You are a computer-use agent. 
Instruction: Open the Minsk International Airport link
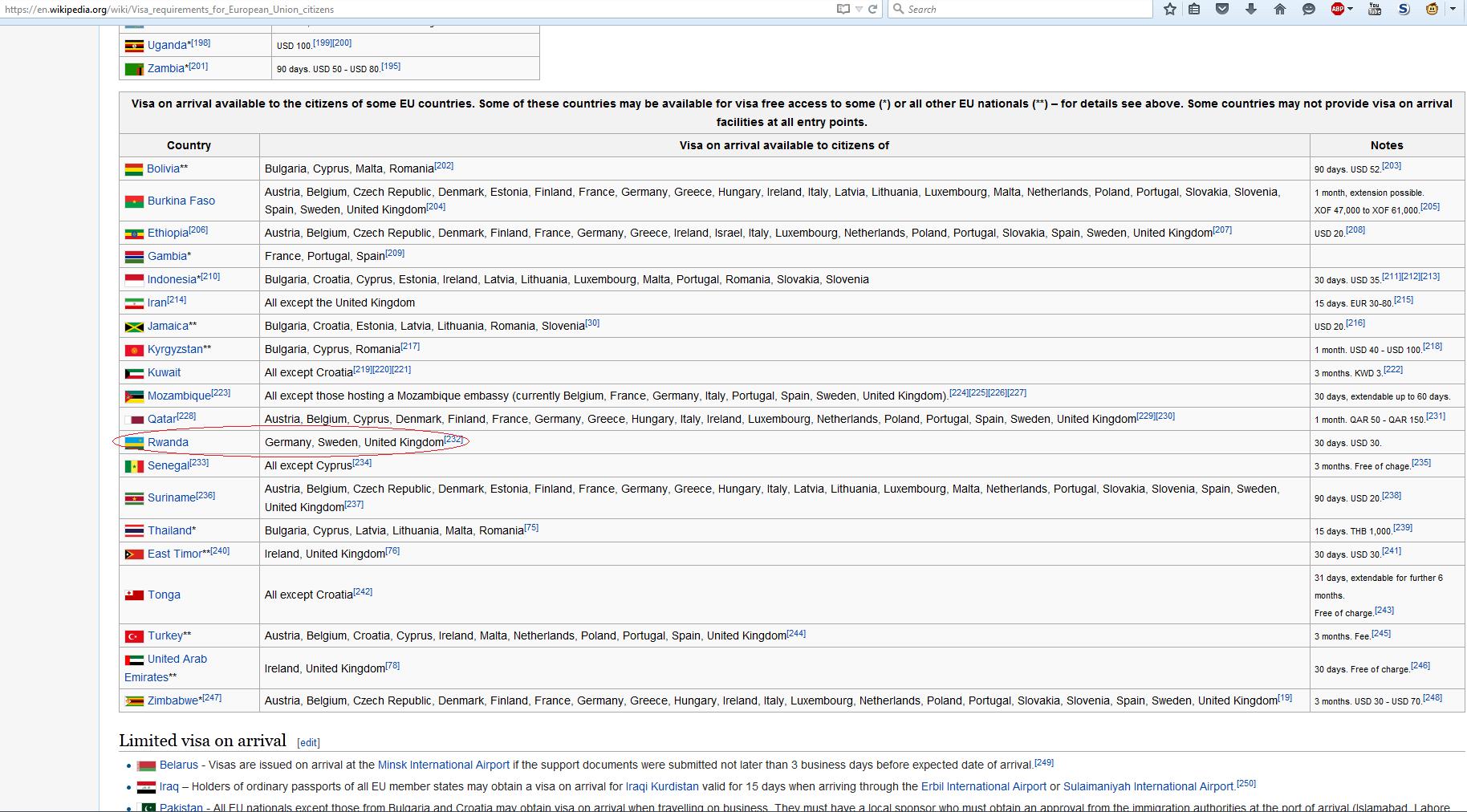444,765
